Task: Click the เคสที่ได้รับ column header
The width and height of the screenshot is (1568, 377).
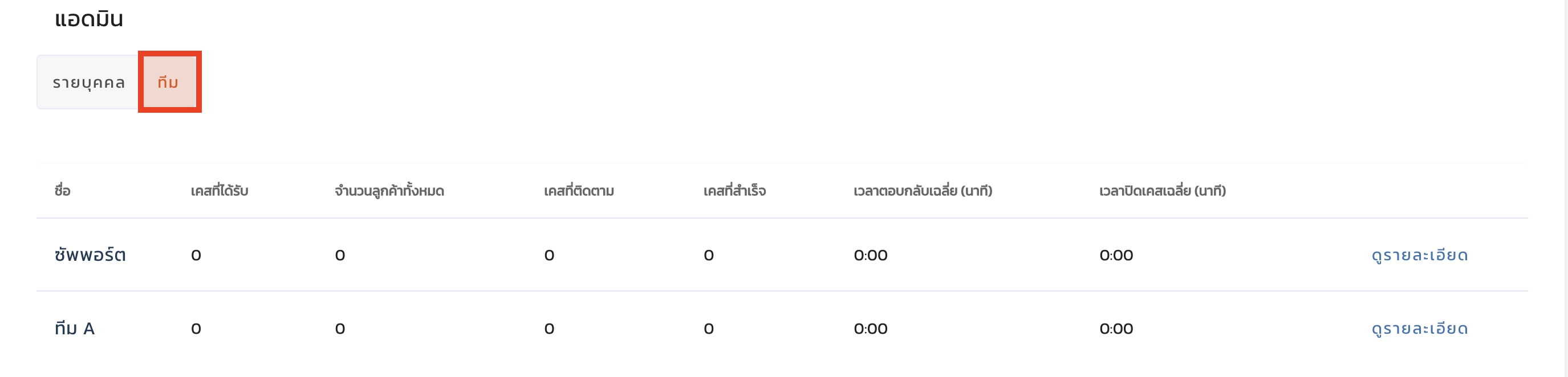Action: (x=219, y=191)
